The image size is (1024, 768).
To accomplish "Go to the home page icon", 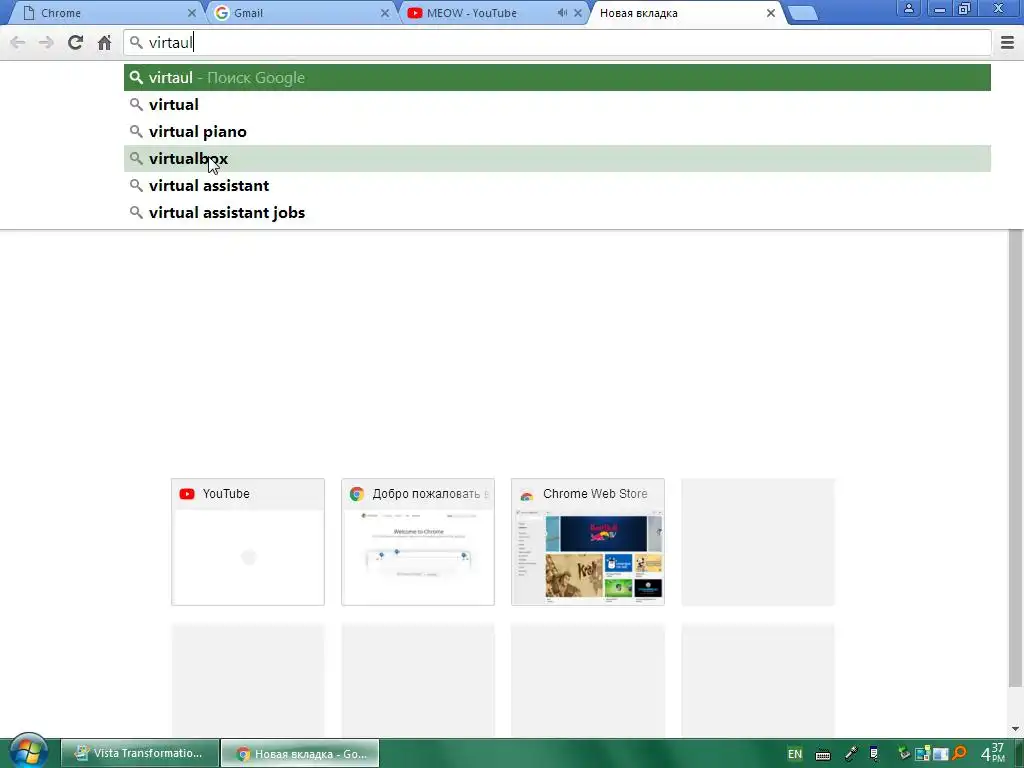I will (x=104, y=42).
